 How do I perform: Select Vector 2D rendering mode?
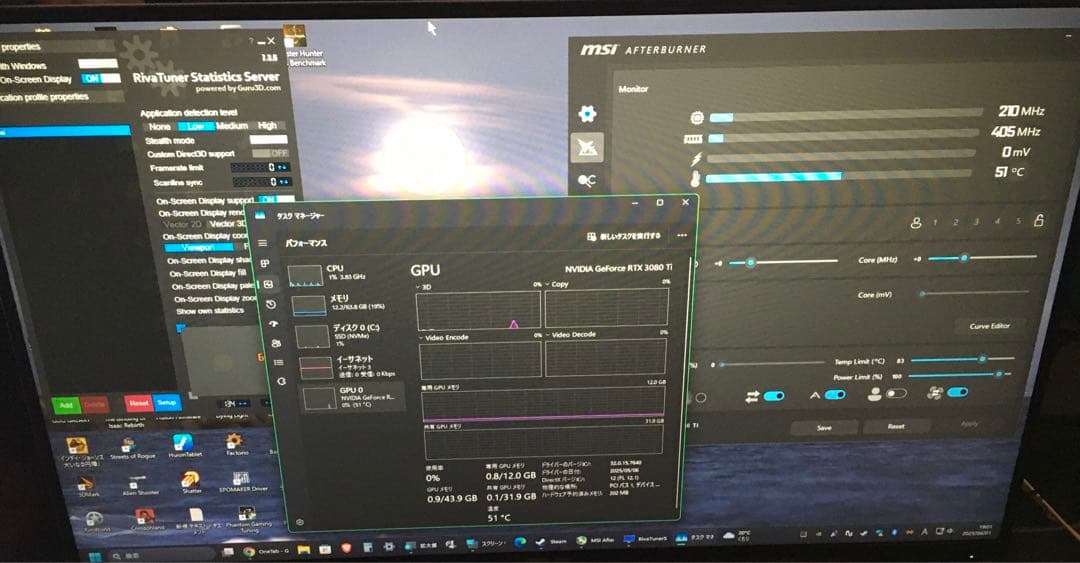183,225
